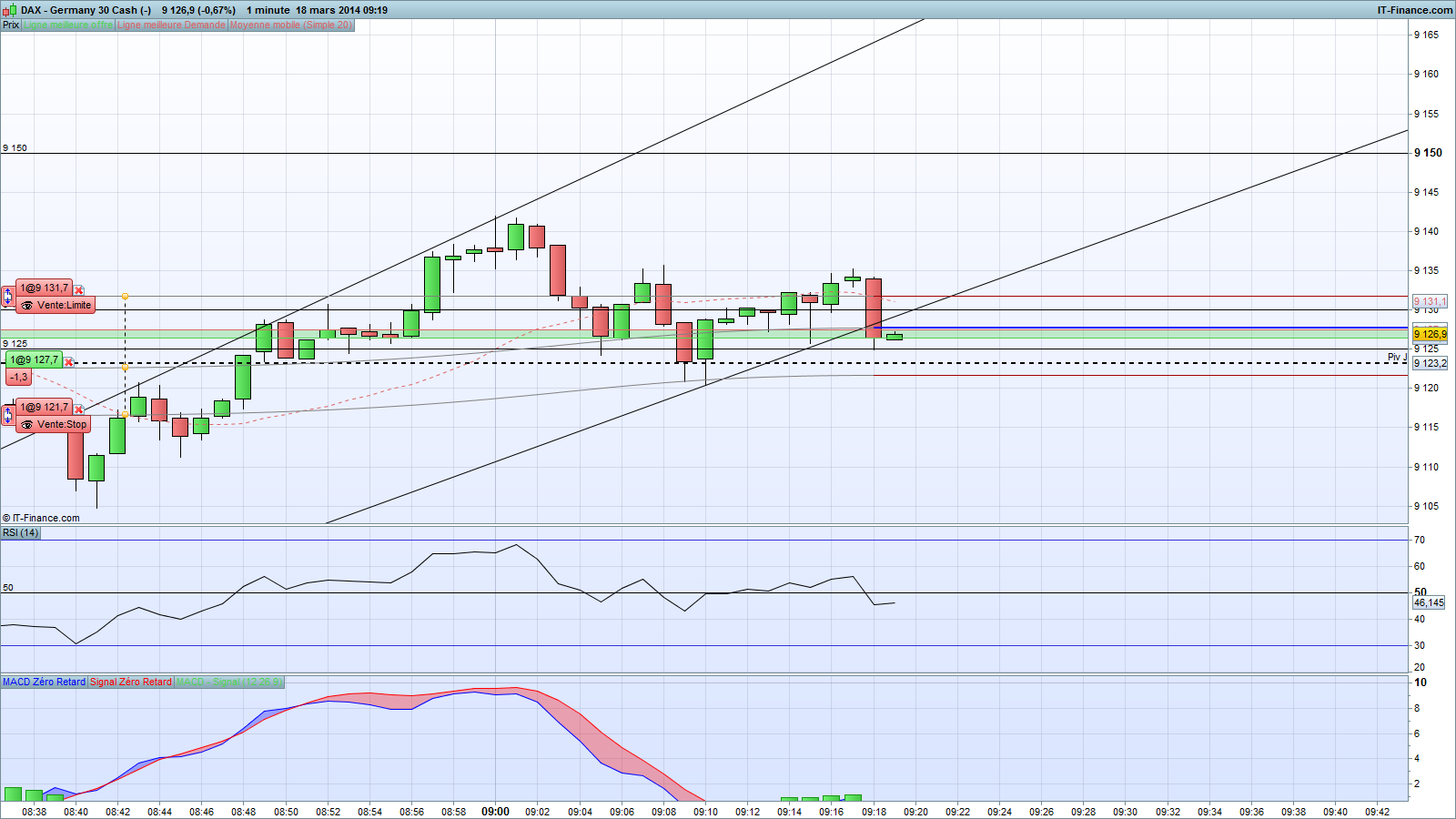Click the -1,3 profit/loss tag
1456x819 pixels.
coord(19,377)
